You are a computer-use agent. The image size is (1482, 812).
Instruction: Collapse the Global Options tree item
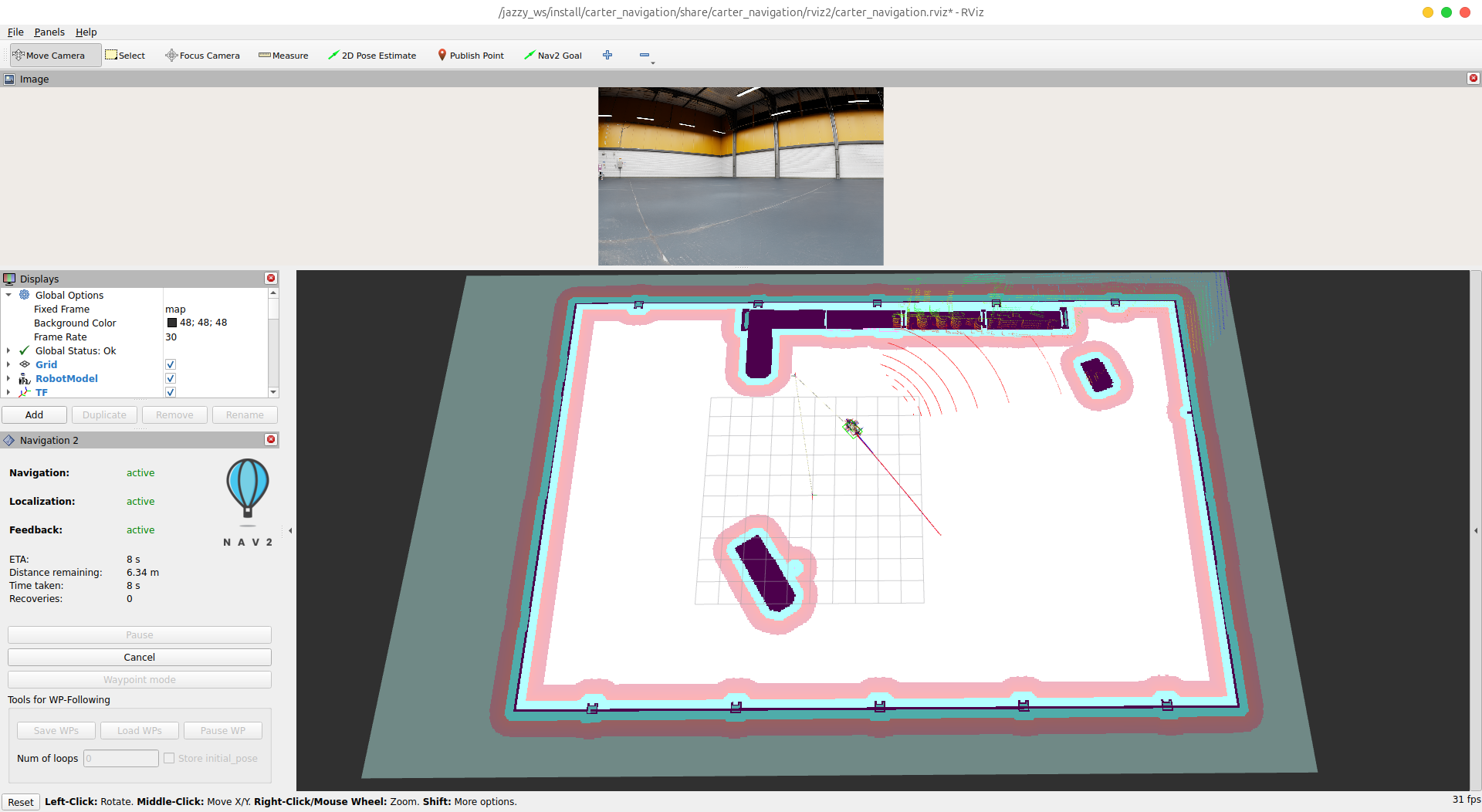tap(8, 295)
